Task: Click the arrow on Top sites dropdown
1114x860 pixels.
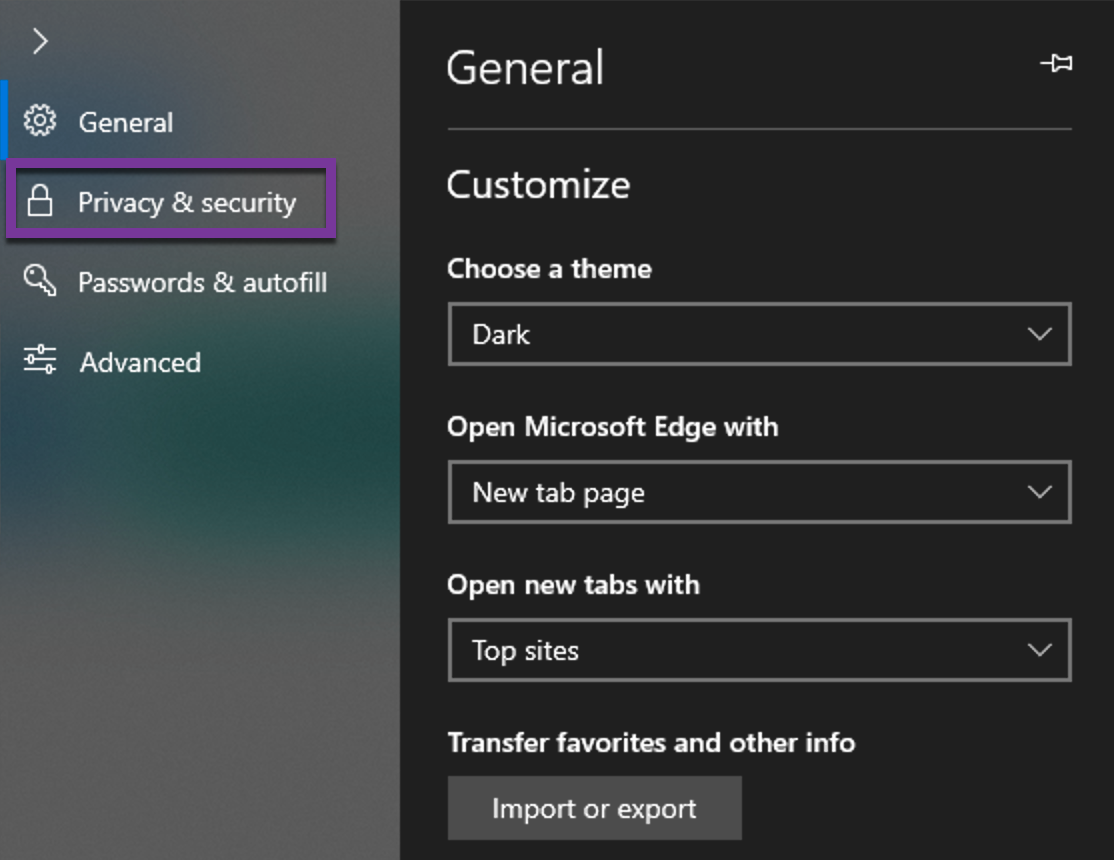Action: (1040, 650)
